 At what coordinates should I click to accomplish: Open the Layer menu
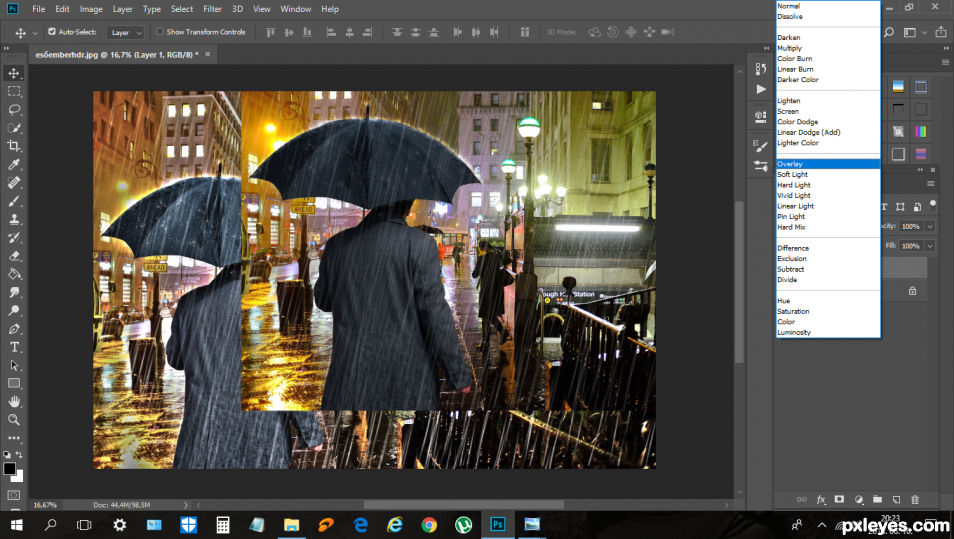tap(122, 9)
